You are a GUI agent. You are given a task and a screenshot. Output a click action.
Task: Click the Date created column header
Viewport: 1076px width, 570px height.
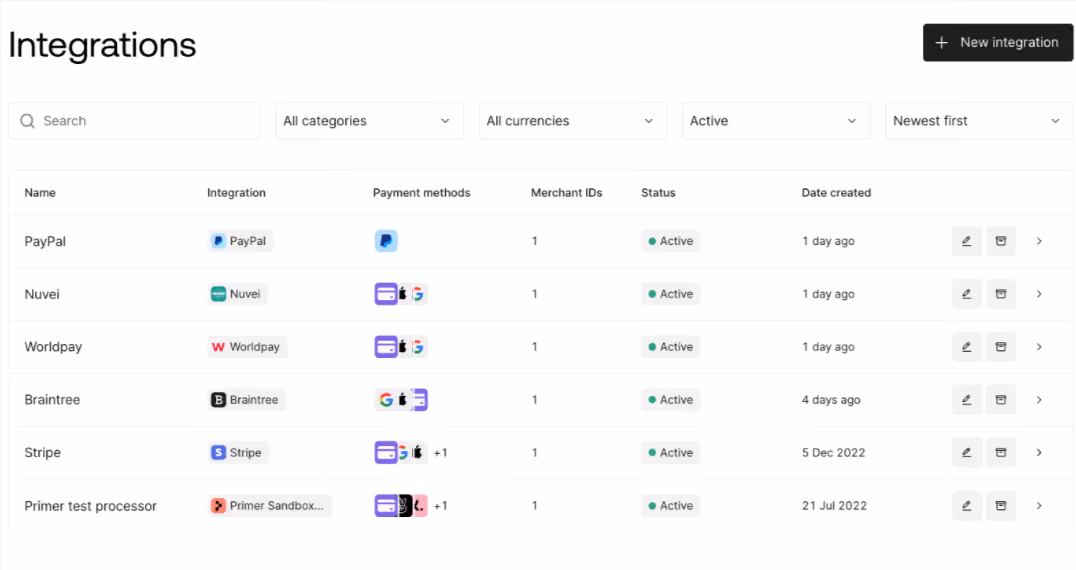(x=836, y=193)
